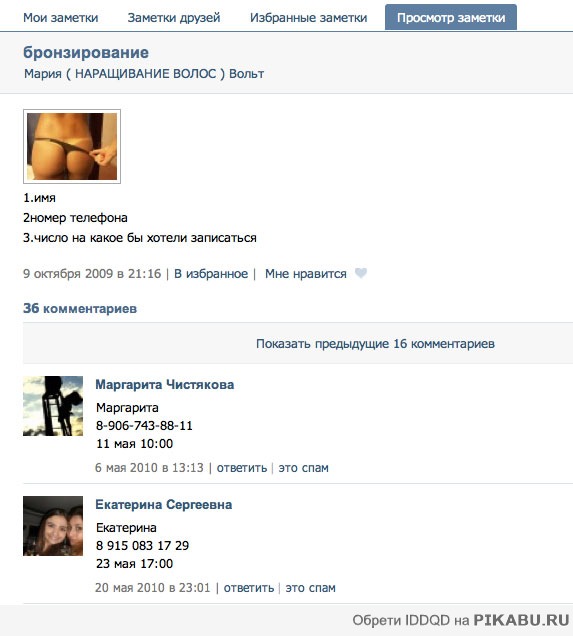Open Екатерина Сергеевна's avatar photo
This screenshot has width=573, height=636.
point(53,526)
